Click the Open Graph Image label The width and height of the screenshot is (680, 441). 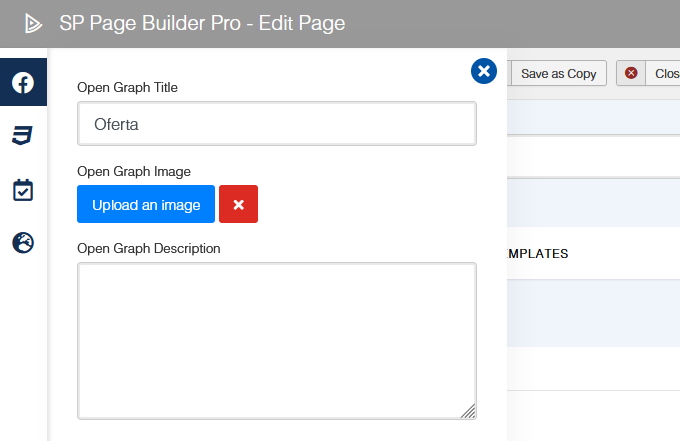134,171
